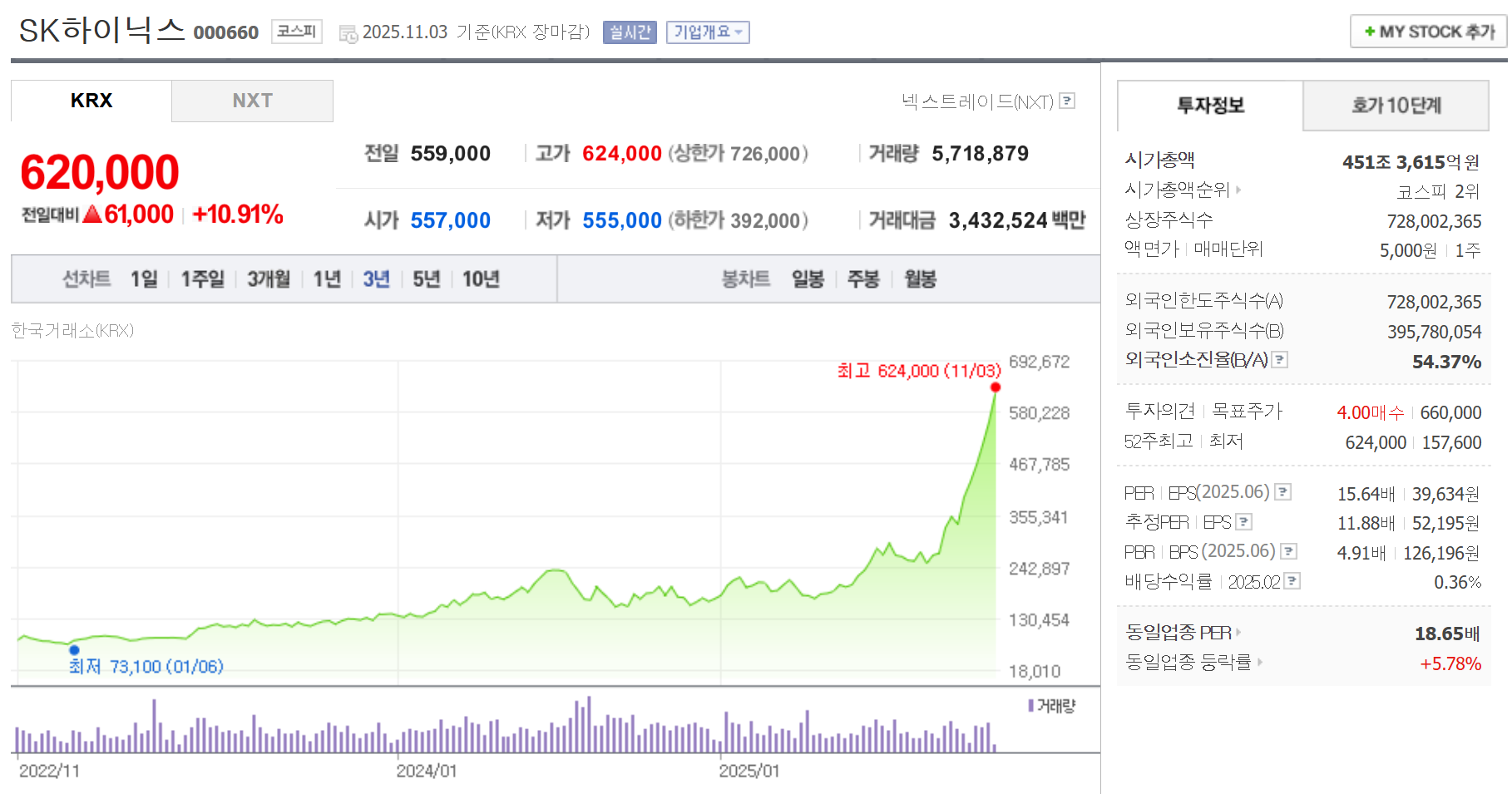This screenshot has height=794, width=1512.
Task: Click the help icon next to 외국인소진율(B/A)
Action: tap(1280, 360)
